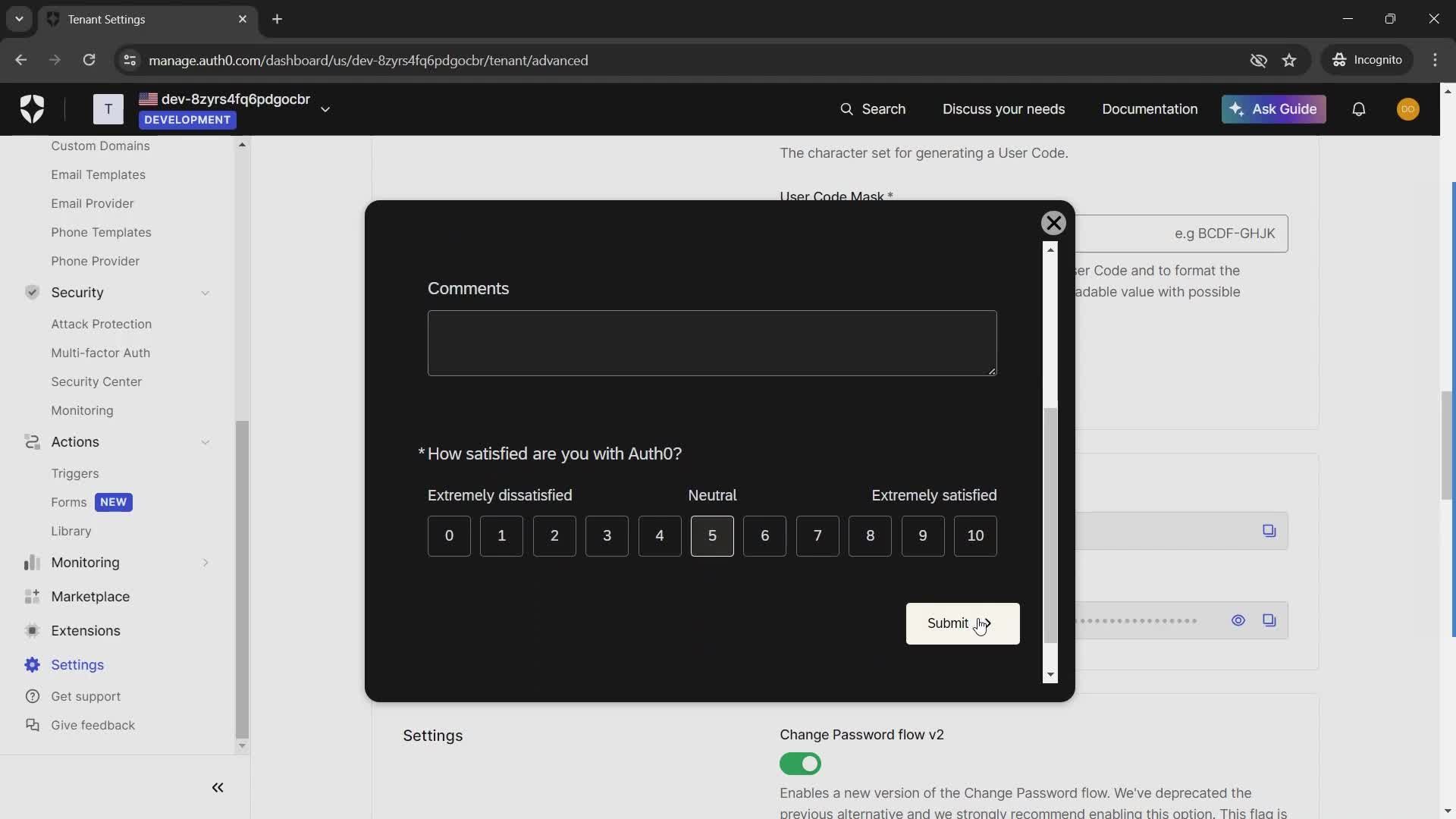
Task: Select satisfaction rating 10
Action: pyautogui.click(x=975, y=536)
